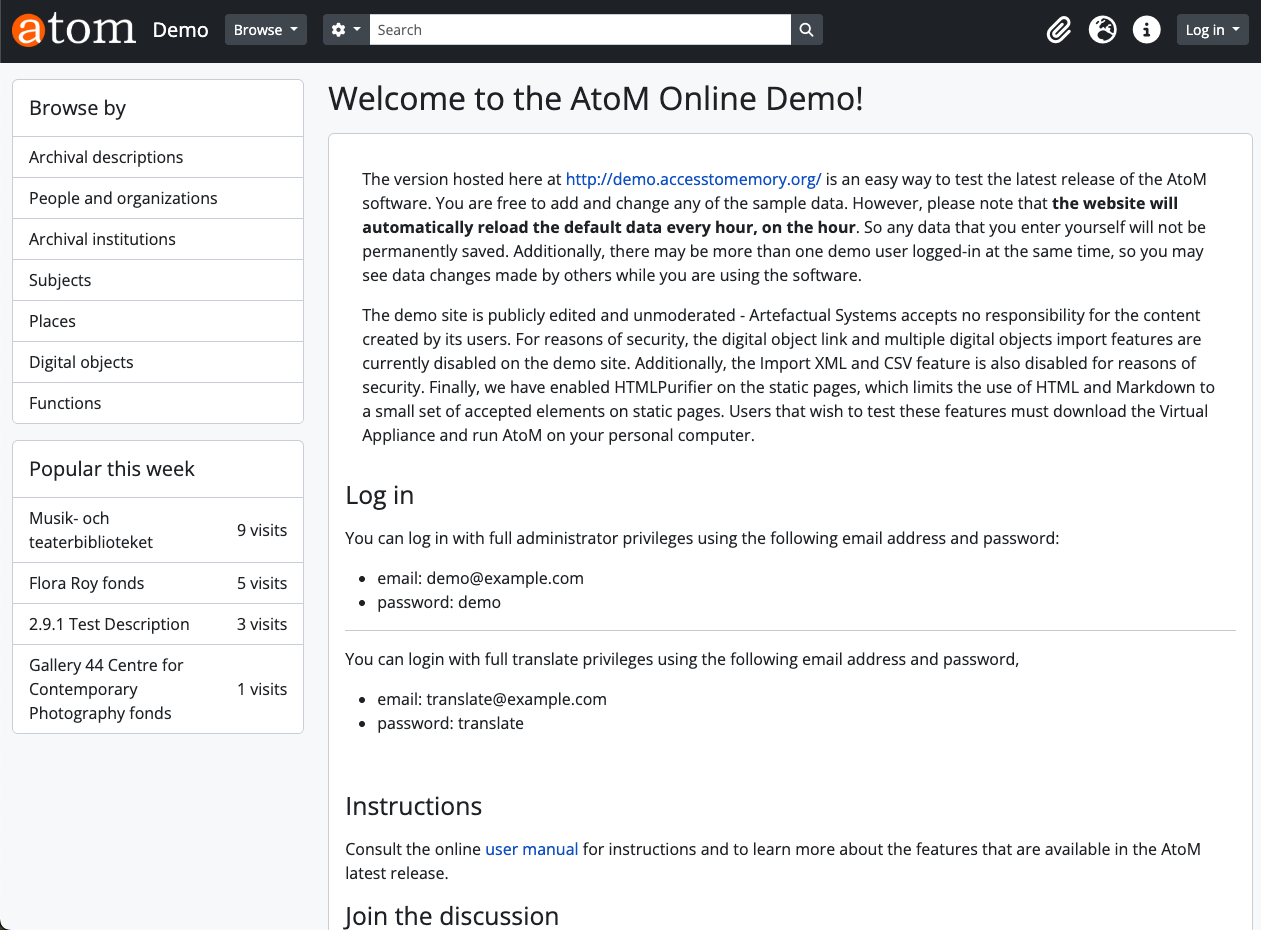Image resolution: width=1261 pixels, height=930 pixels.
Task: Click the AtoM logo in header
Action: pos(74,30)
